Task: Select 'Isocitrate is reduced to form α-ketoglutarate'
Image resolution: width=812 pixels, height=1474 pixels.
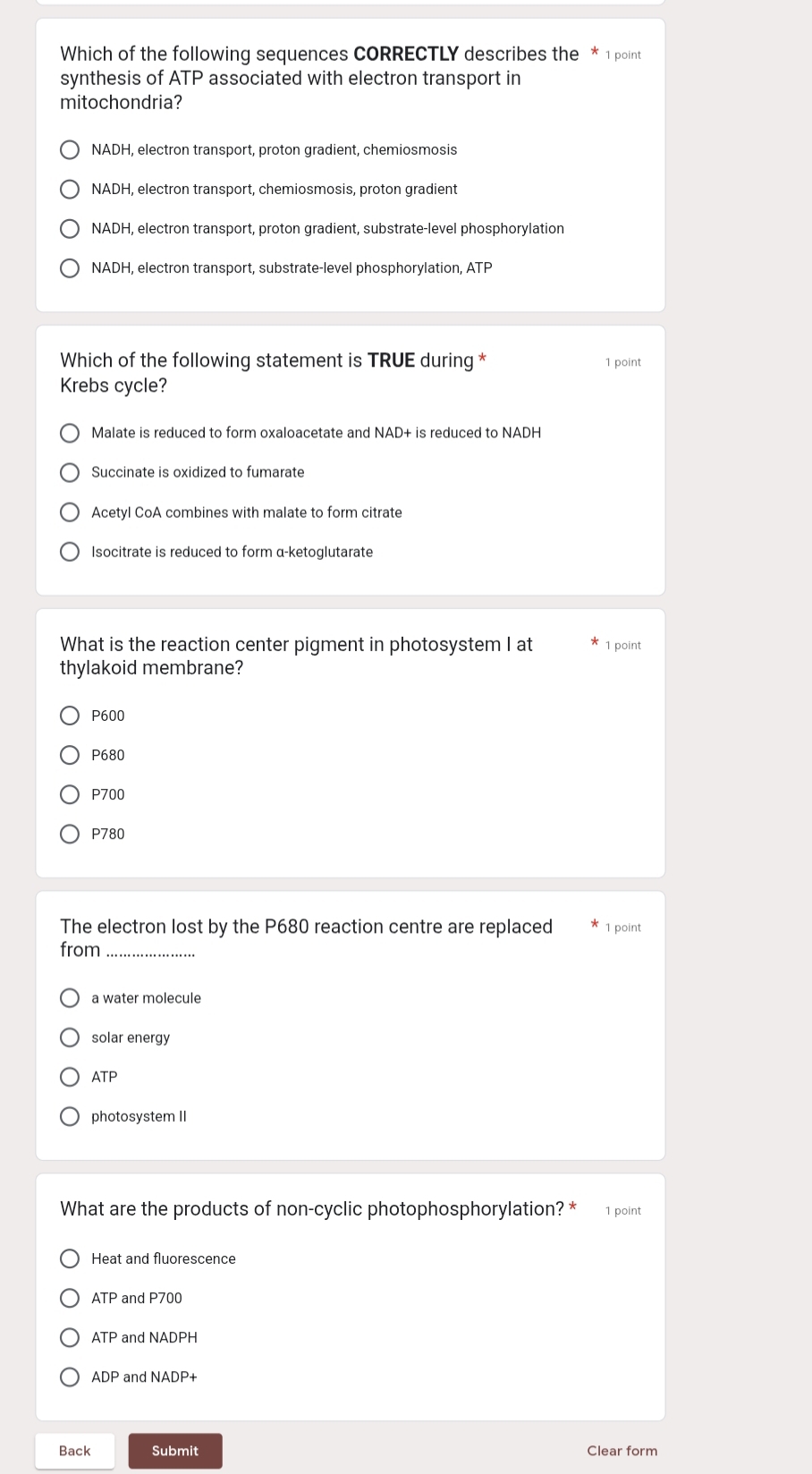Action: click(70, 552)
